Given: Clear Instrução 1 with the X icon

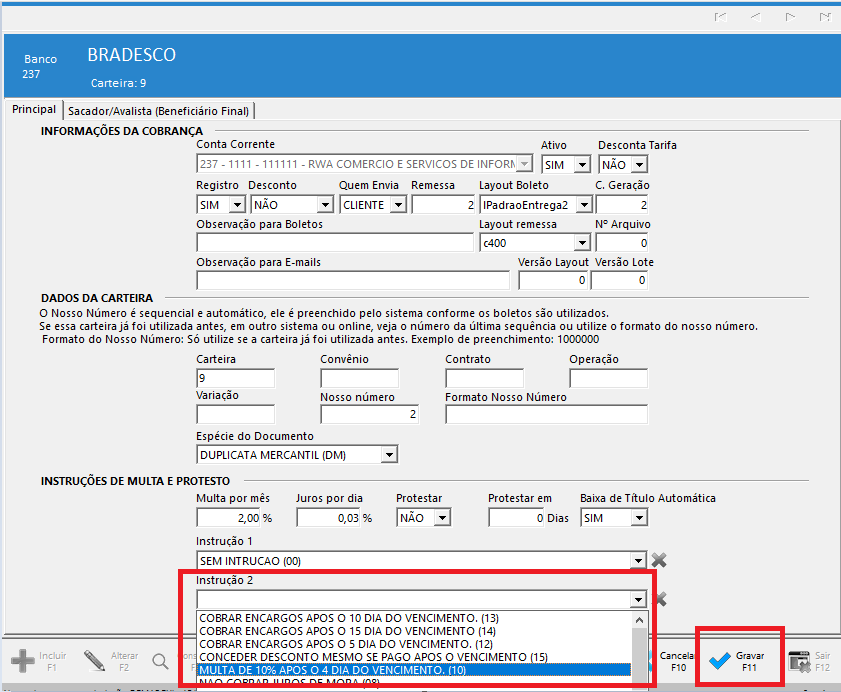Looking at the screenshot, I should [x=659, y=561].
